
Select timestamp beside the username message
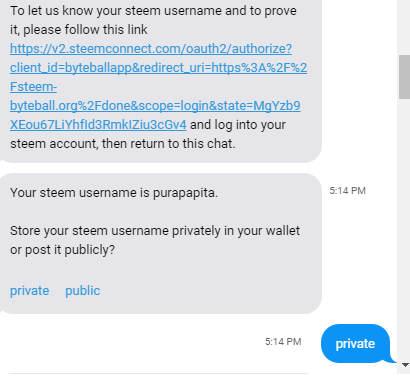(348, 191)
